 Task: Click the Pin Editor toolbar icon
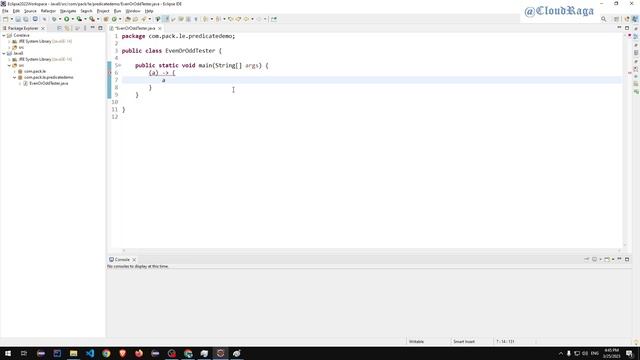tap(274, 19)
